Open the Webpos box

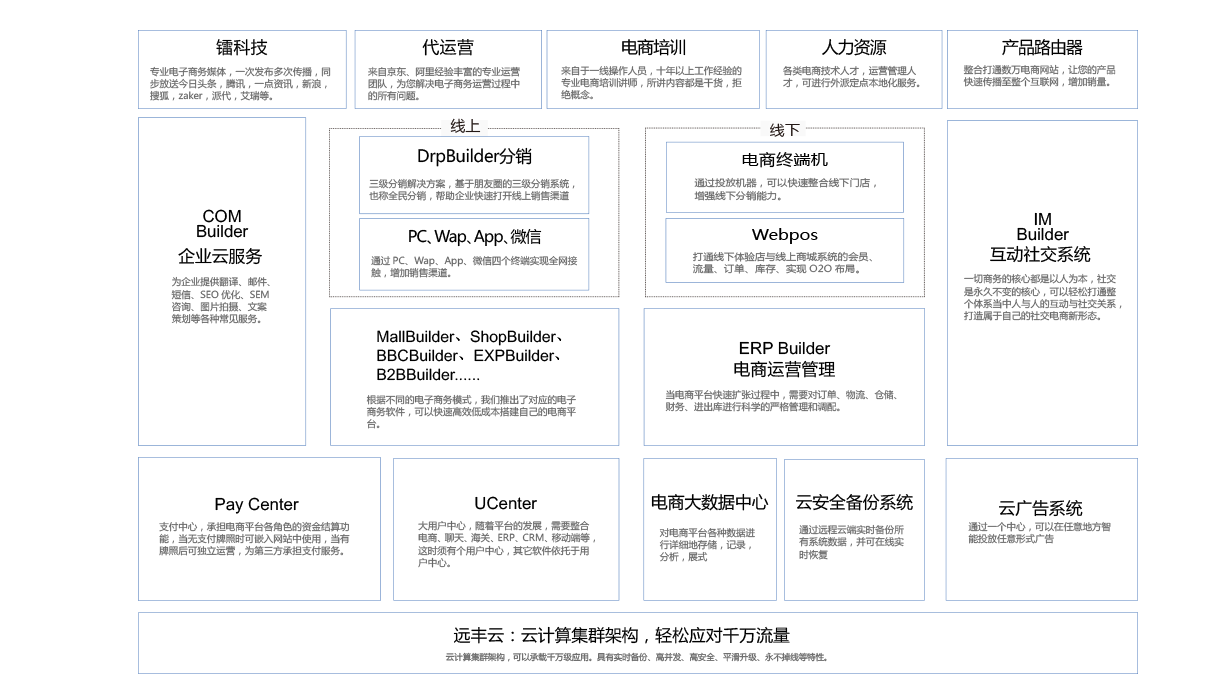pos(785,250)
